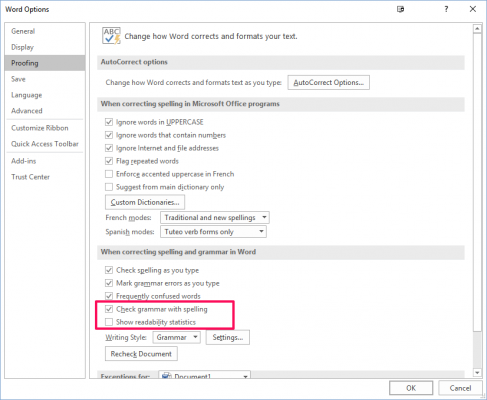Image resolution: width=487 pixels, height=400 pixels.
Task: Enable Suggest from main dictionary only
Action: pos(109,187)
